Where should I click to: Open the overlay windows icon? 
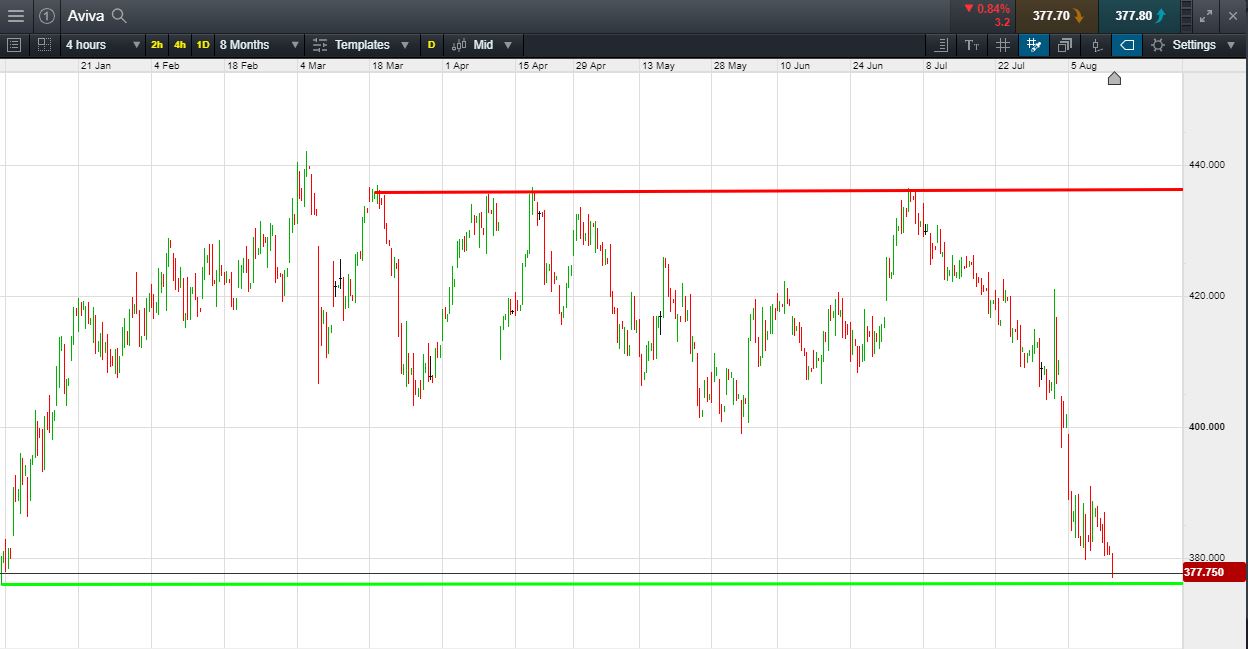point(1065,45)
